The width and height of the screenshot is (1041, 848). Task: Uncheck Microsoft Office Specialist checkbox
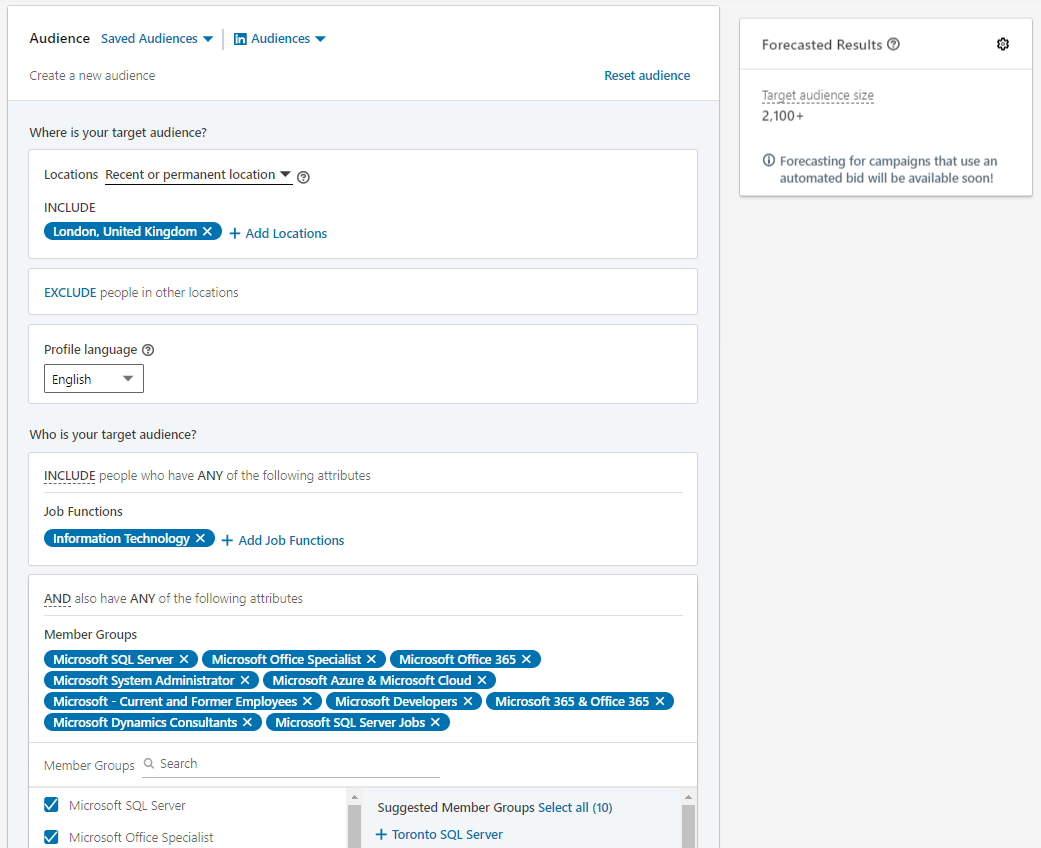tap(51, 837)
